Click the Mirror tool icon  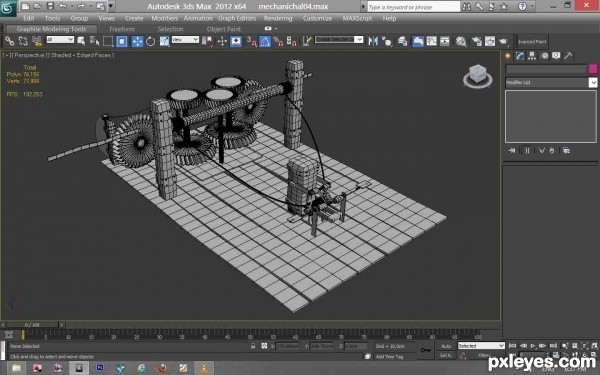(373, 41)
